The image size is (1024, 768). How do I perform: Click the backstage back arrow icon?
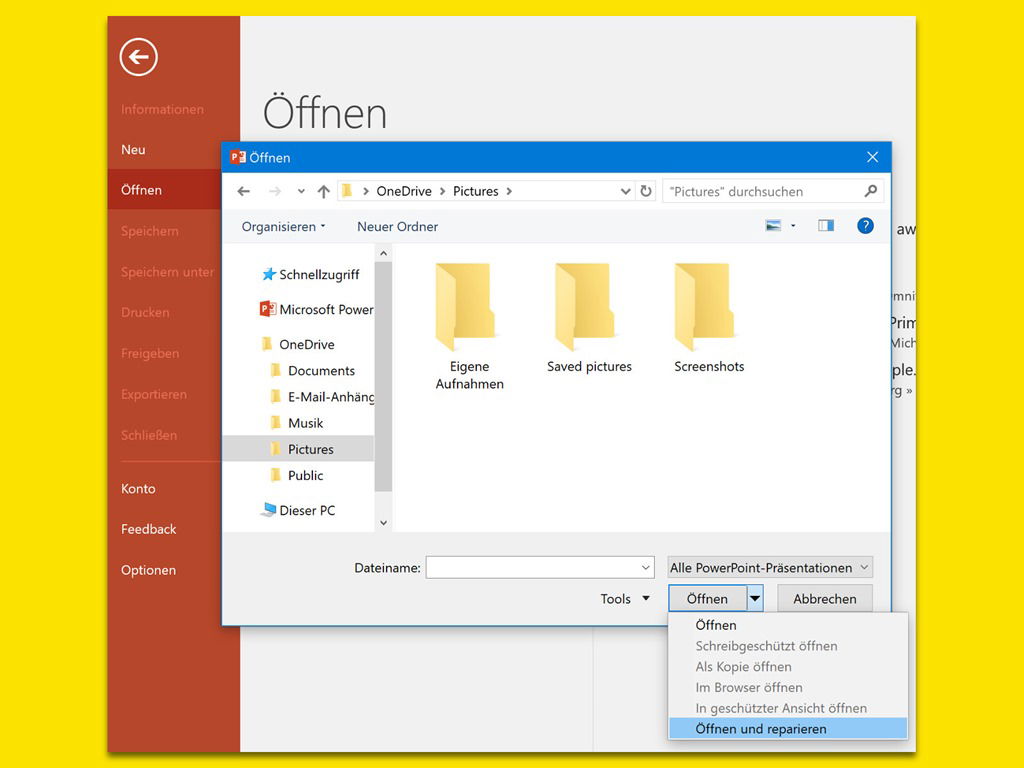[x=138, y=57]
